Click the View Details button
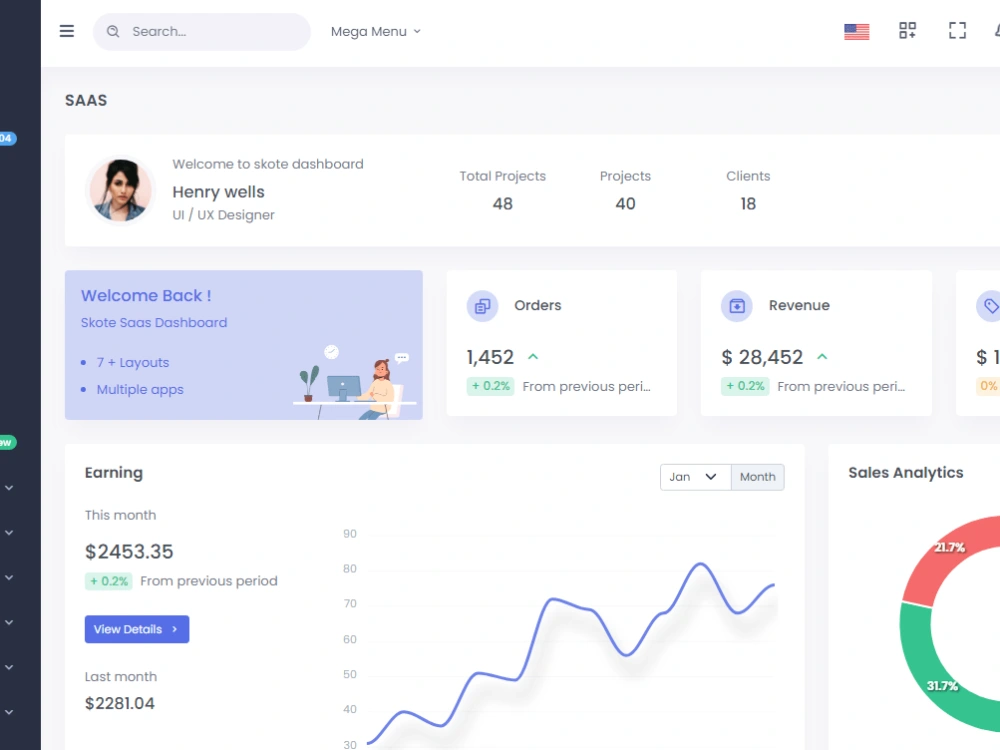The image size is (1000, 750). [x=137, y=629]
